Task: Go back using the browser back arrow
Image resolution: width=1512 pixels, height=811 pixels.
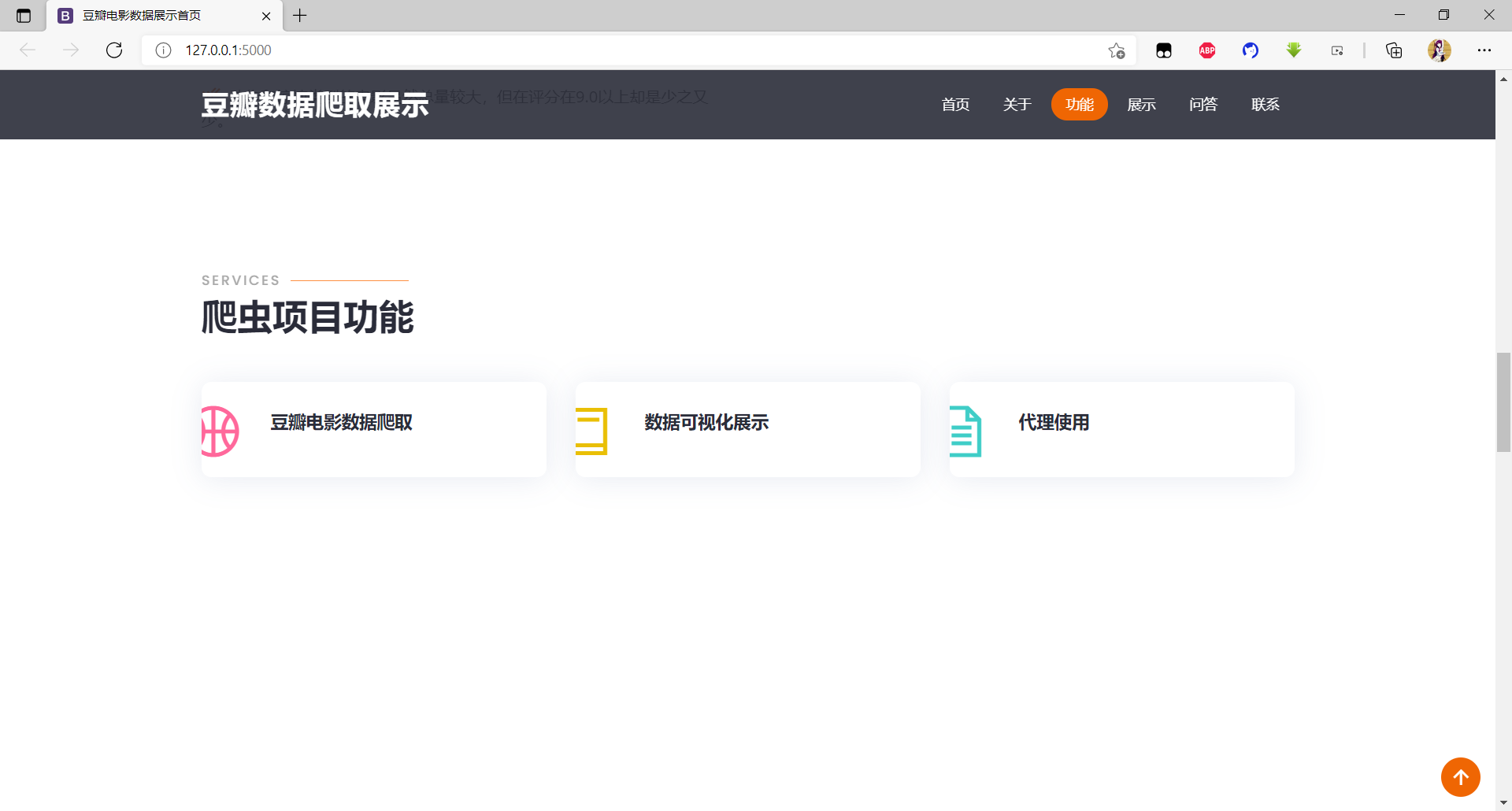Action: click(28, 50)
